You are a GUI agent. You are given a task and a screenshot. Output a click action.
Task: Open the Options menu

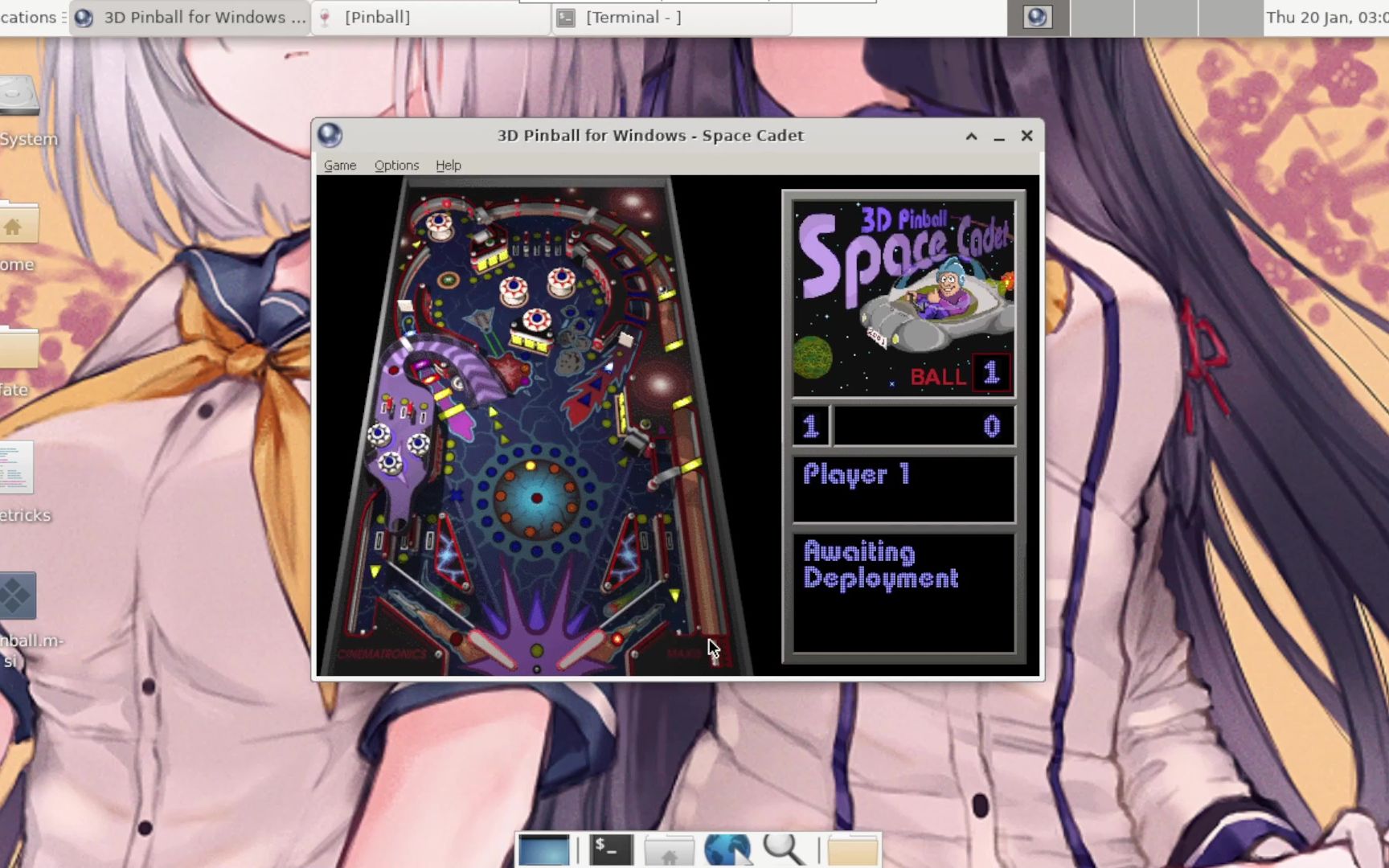pyautogui.click(x=396, y=165)
